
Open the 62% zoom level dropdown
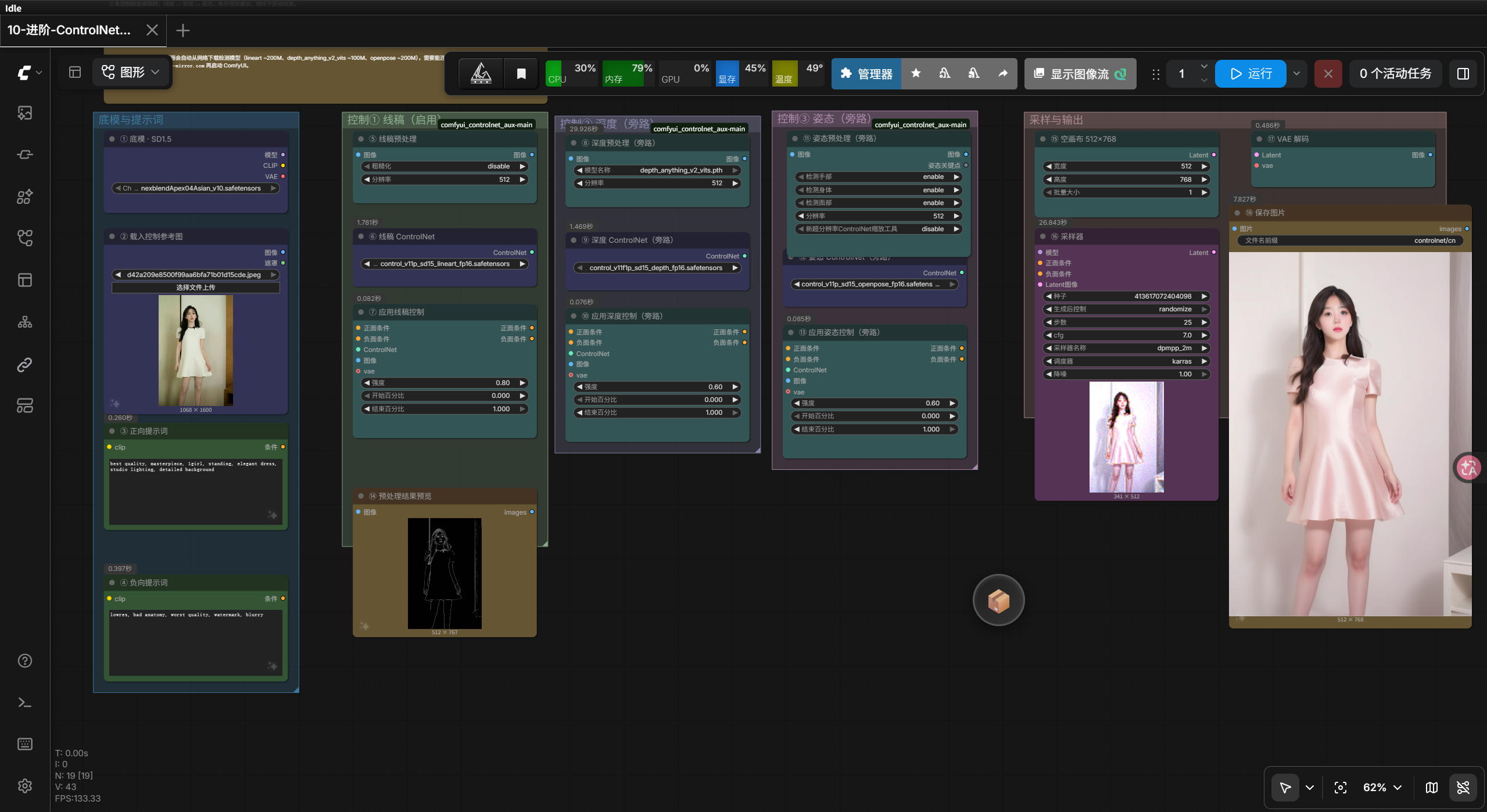[1382, 788]
